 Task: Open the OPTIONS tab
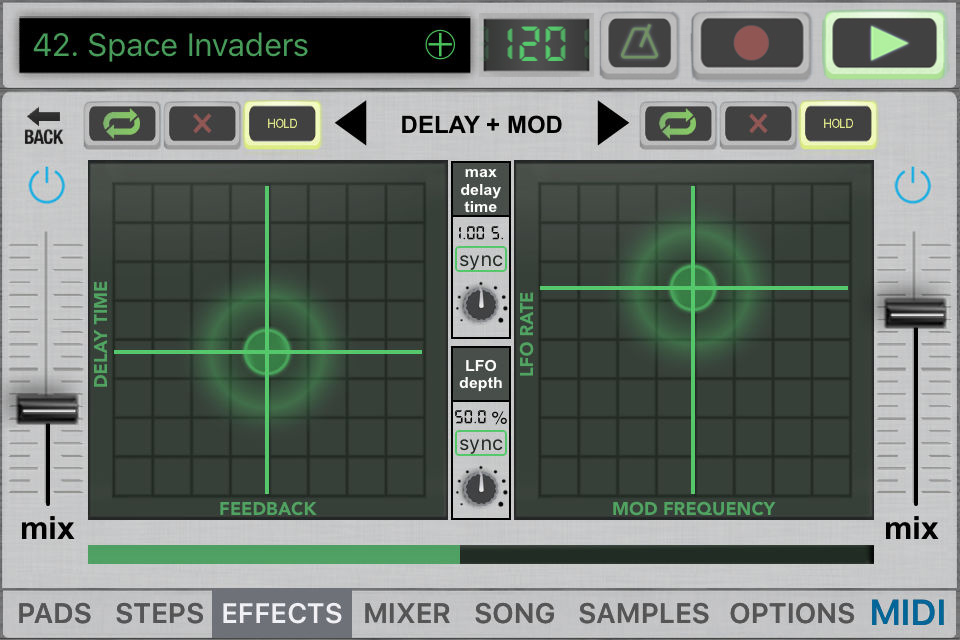coord(792,613)
